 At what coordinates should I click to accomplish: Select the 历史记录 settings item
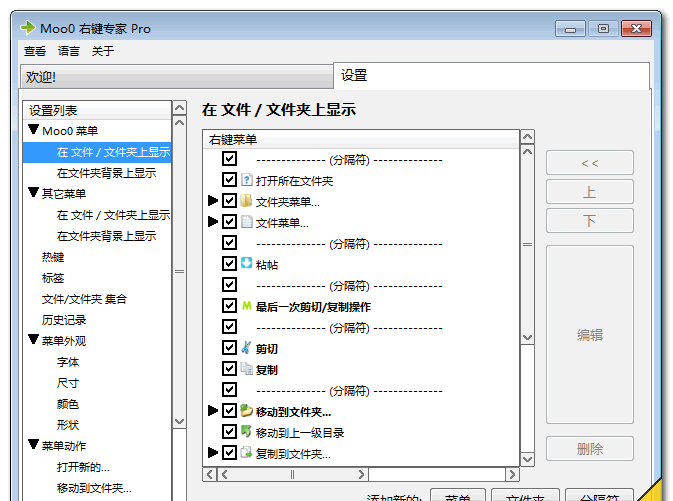(x=64, y=320)
